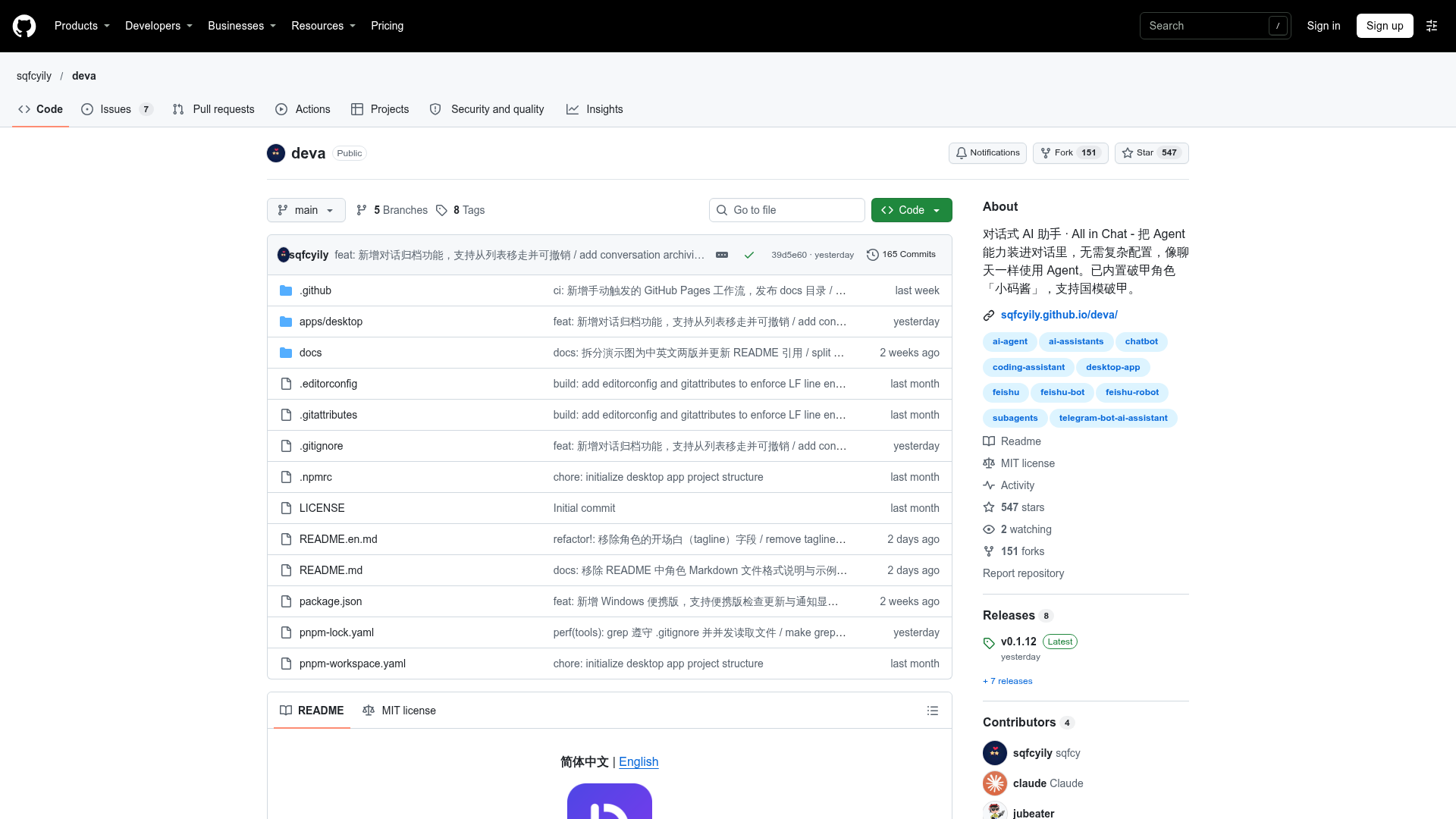The image size is (1456, 819).
Task: Click the package.json file icon
Action: tap(286, 601)
